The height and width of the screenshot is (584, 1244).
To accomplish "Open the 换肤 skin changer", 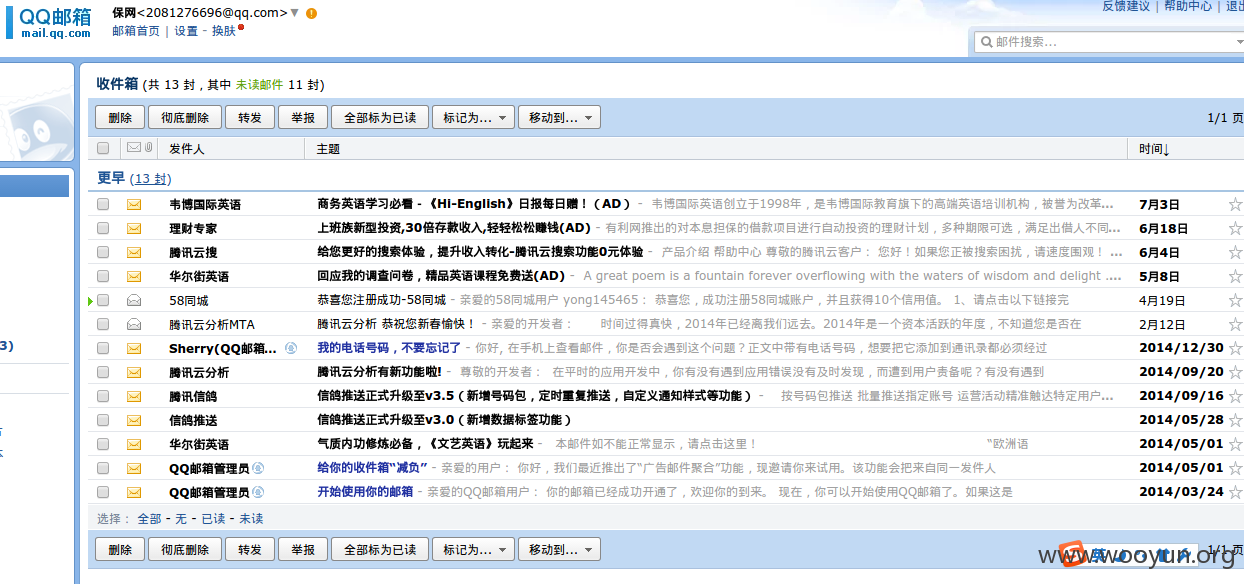I will pyautogui.click(x=224, y=31).
